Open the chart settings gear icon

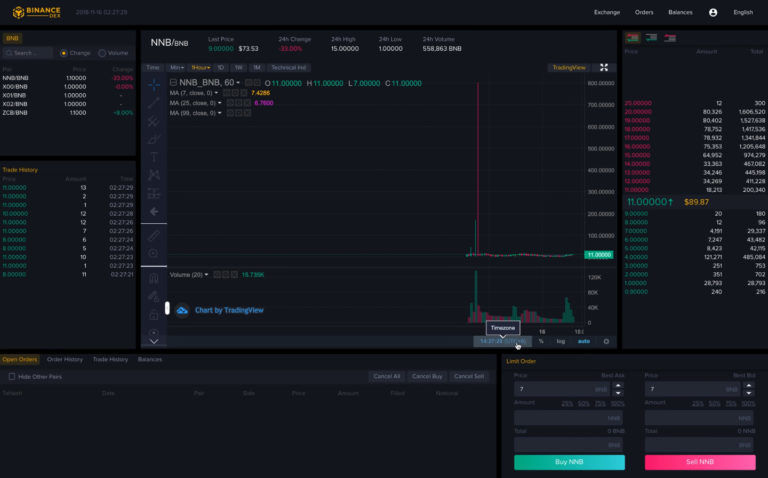[x=606, y=341]
